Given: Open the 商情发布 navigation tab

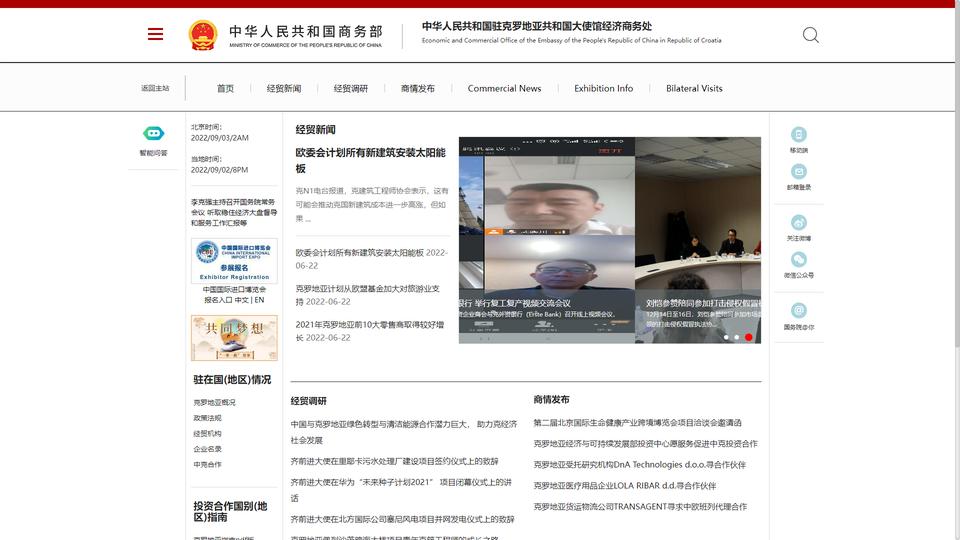Looking at the screenshot, I should pyautogui.click(x=418, y=88).
